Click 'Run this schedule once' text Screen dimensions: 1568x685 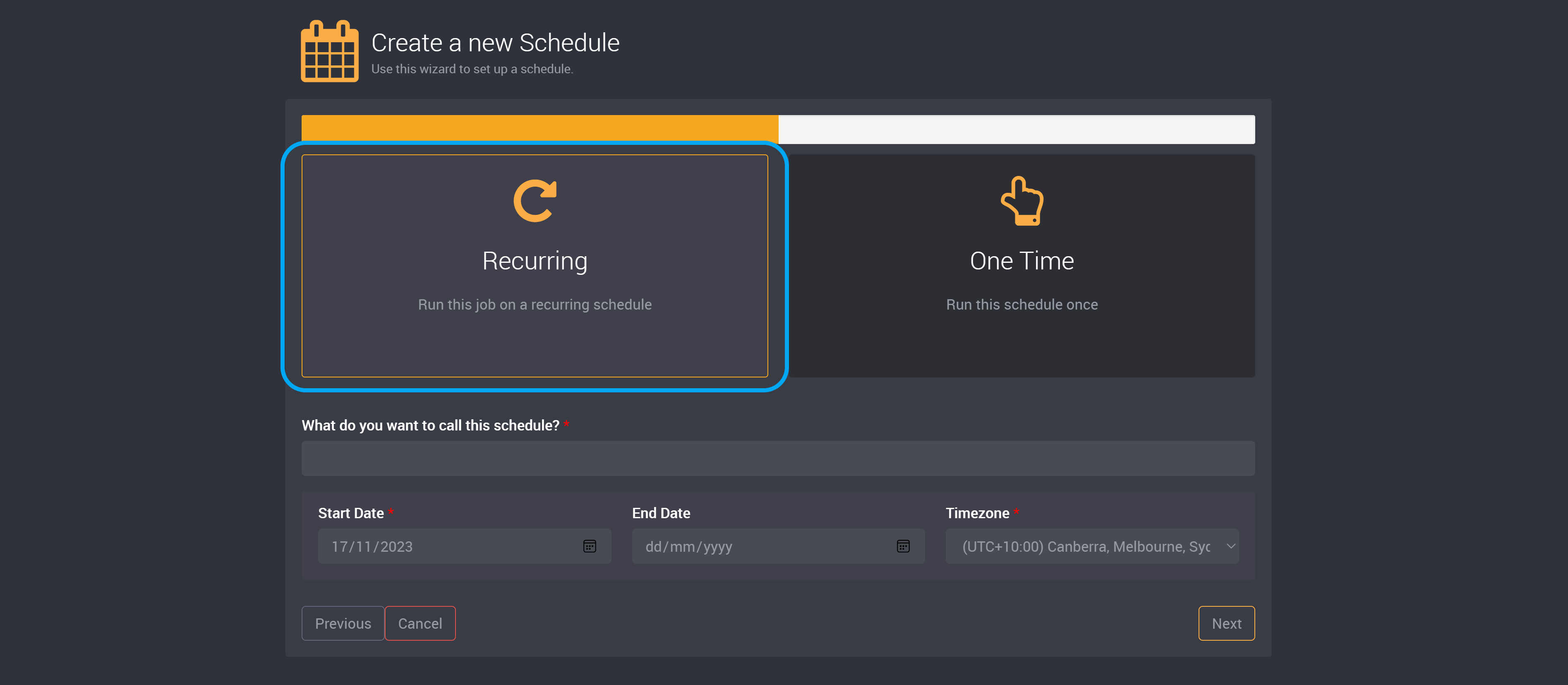pos(1022,305)
